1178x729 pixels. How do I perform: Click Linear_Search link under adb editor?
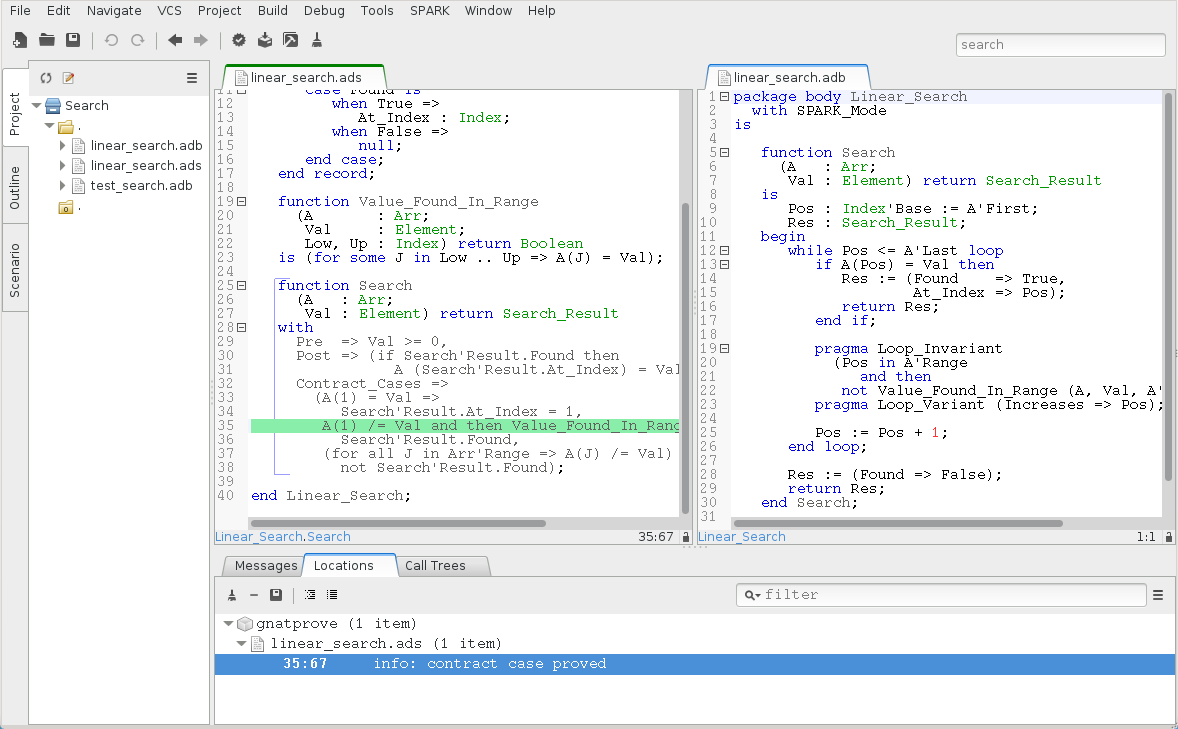tap(742, 537)
